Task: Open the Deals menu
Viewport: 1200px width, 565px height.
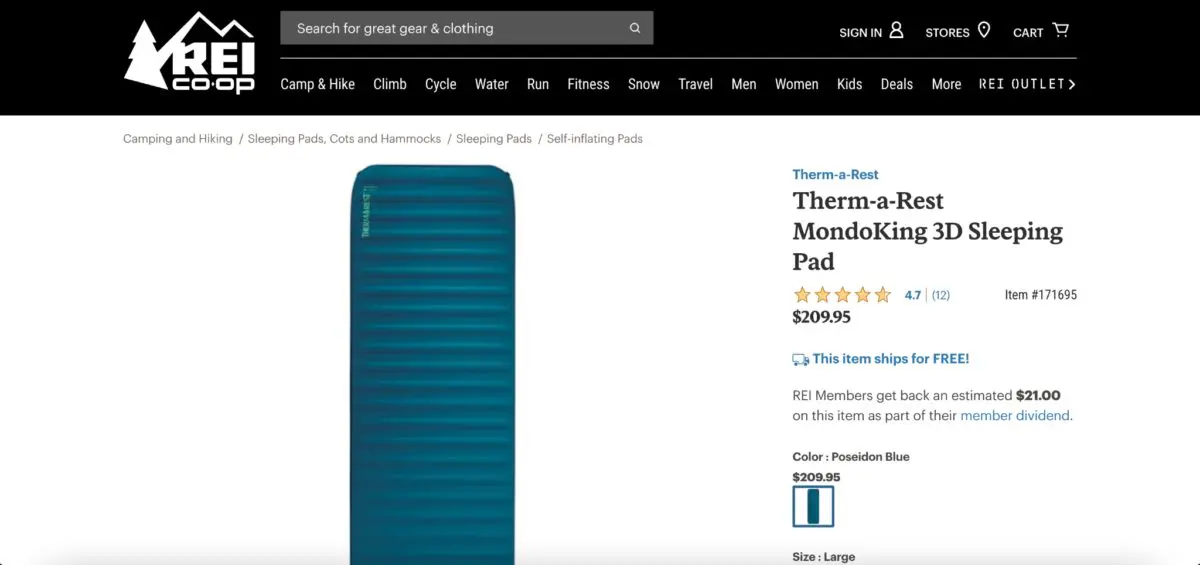Action: click(x=897, y=84)
